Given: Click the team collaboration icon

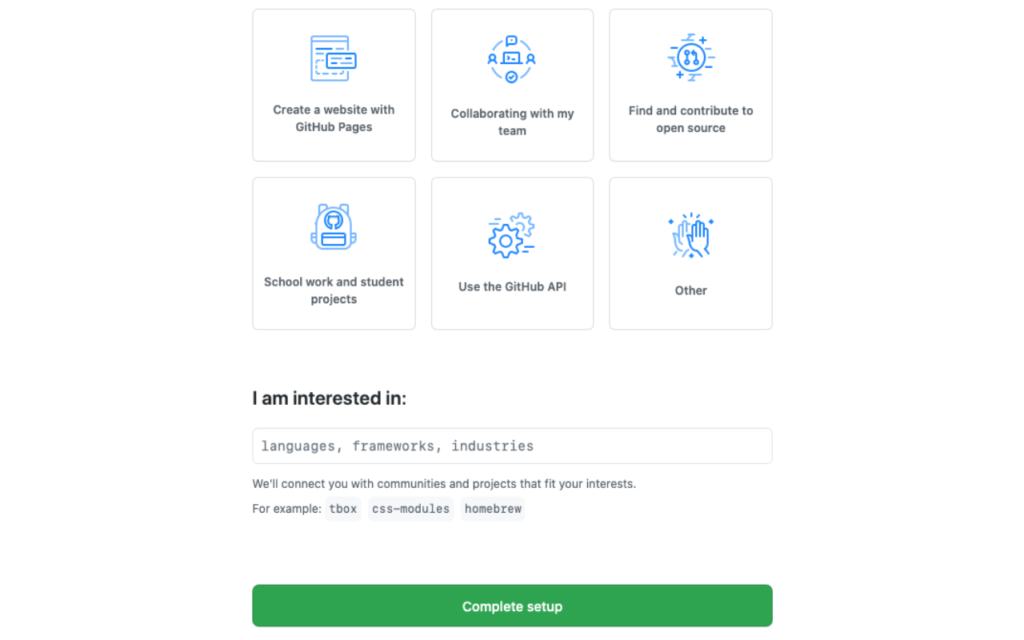Looking at the screenshot, I should pos(511,59).
